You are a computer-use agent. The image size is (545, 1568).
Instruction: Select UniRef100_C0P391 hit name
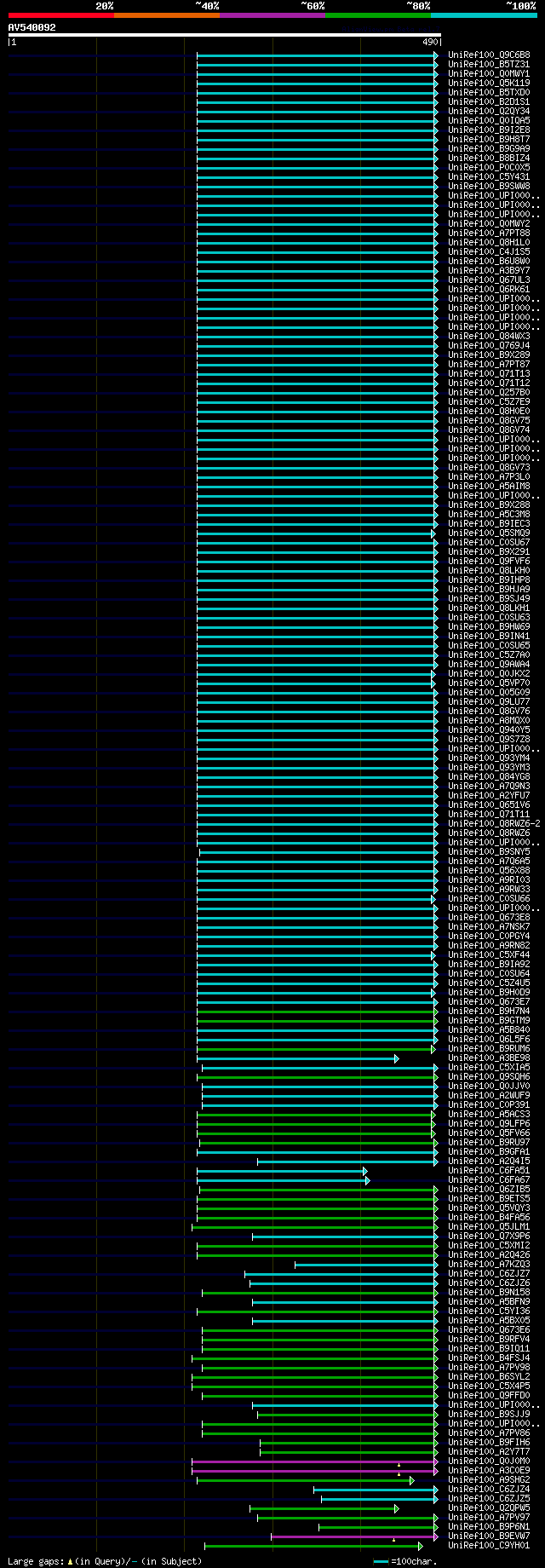(489, 1104)
